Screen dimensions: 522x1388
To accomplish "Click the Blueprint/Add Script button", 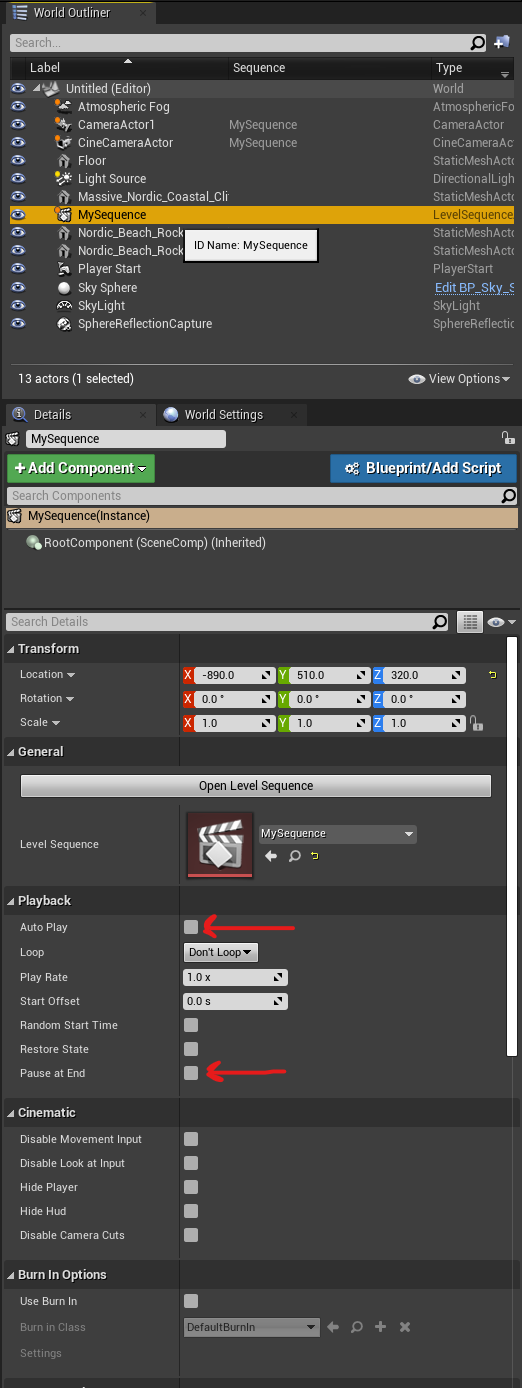I will (423, 468).
